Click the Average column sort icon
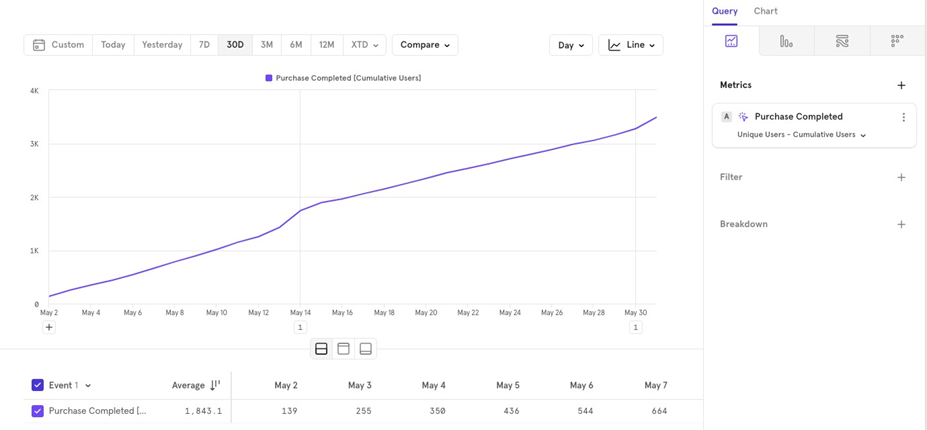The width and height of the screenshot is (927, 430). pos(215,385)
